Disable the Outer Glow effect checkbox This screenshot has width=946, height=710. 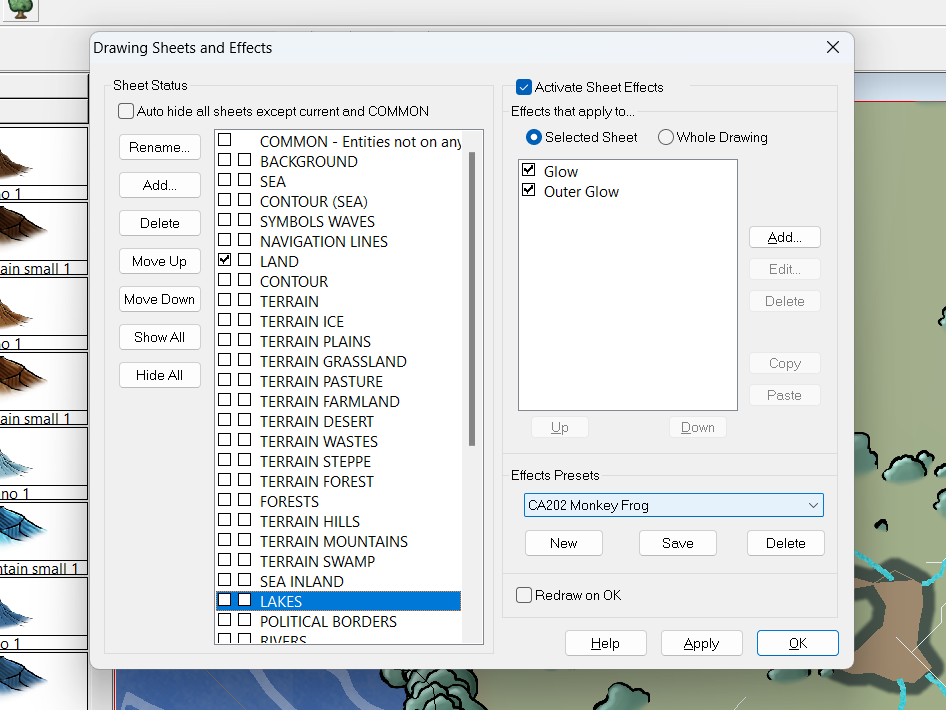[x=529, y=191]
